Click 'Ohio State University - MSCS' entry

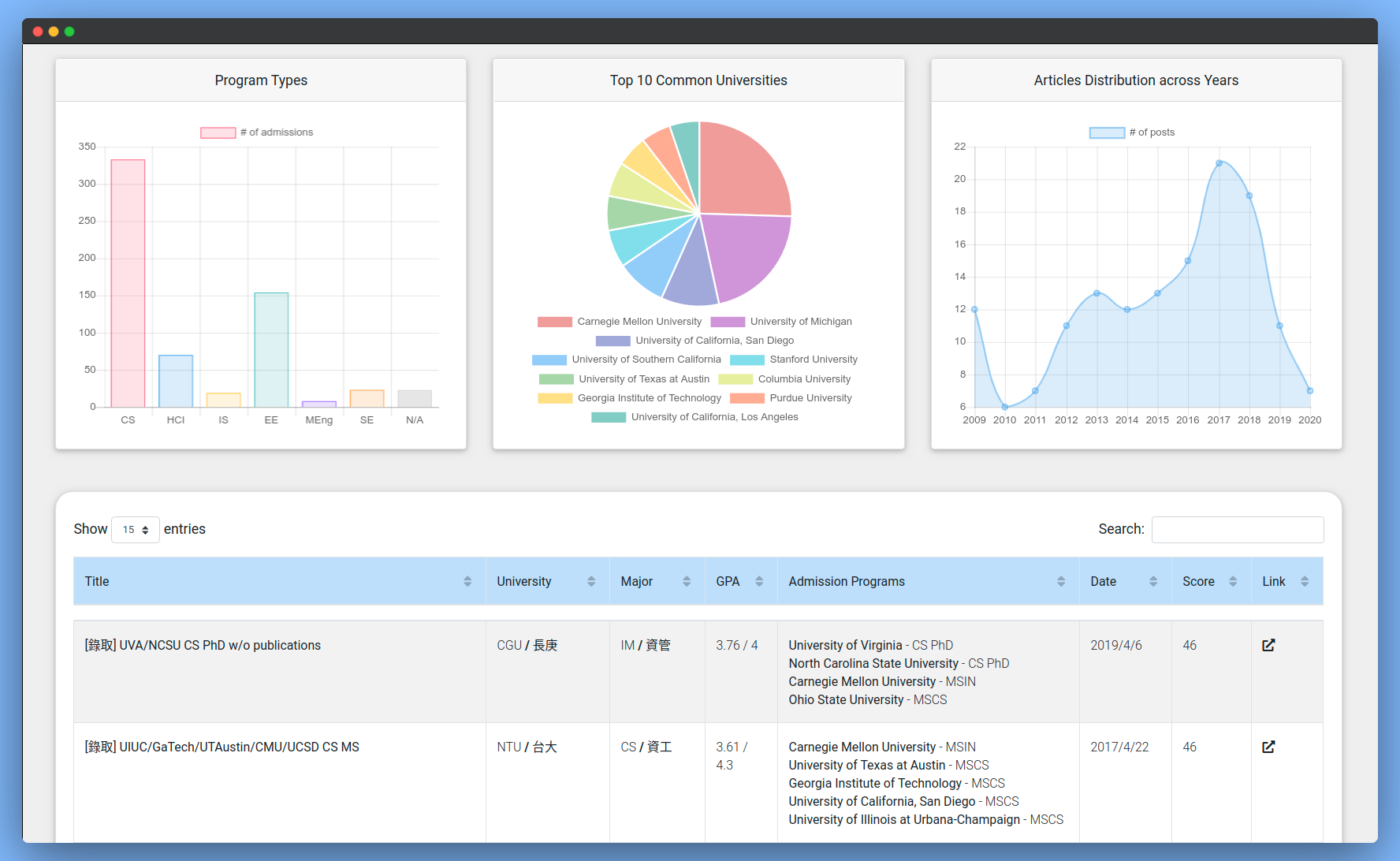click(x=868, y=700)
